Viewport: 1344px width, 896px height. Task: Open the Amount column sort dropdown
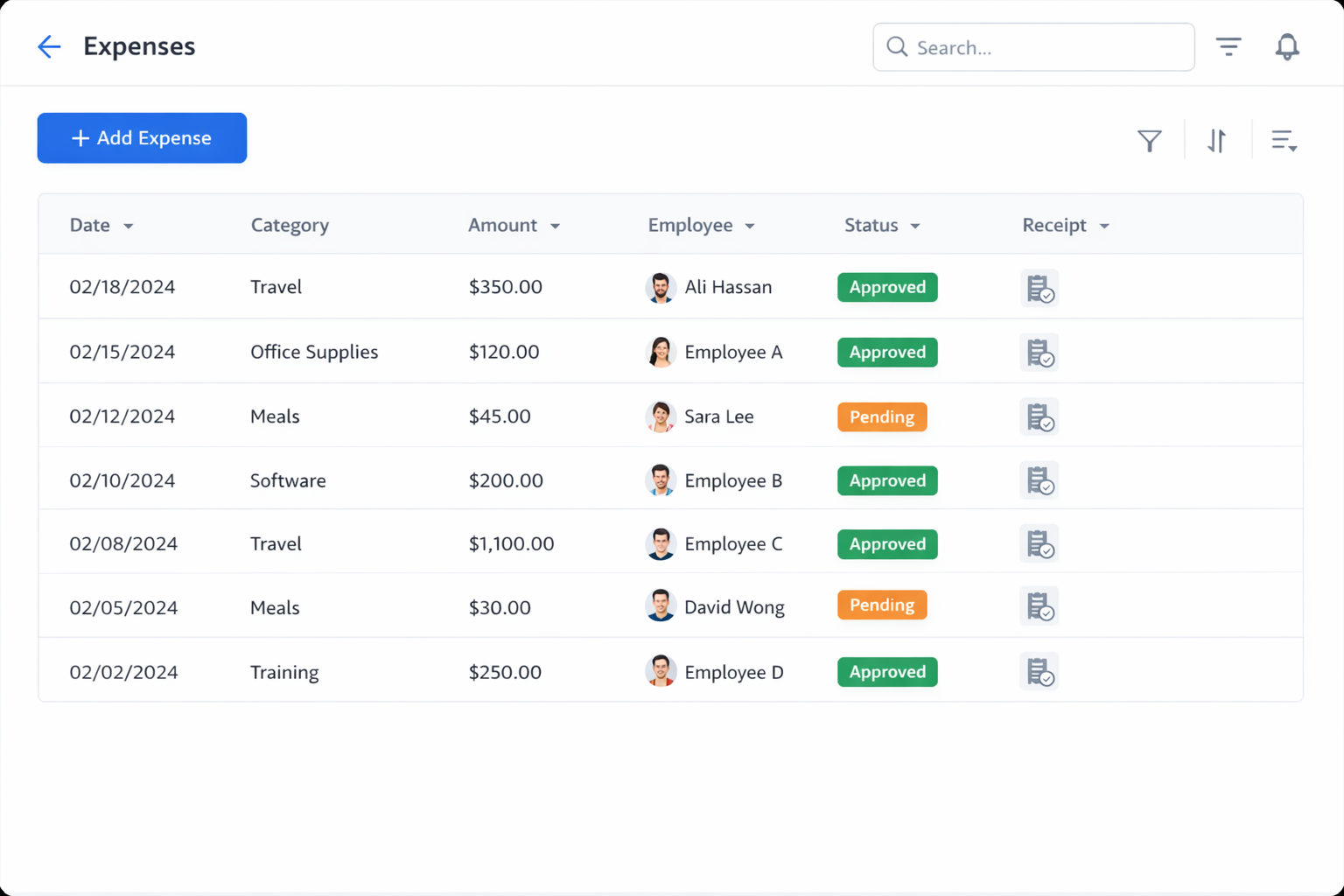coord(555,226)
